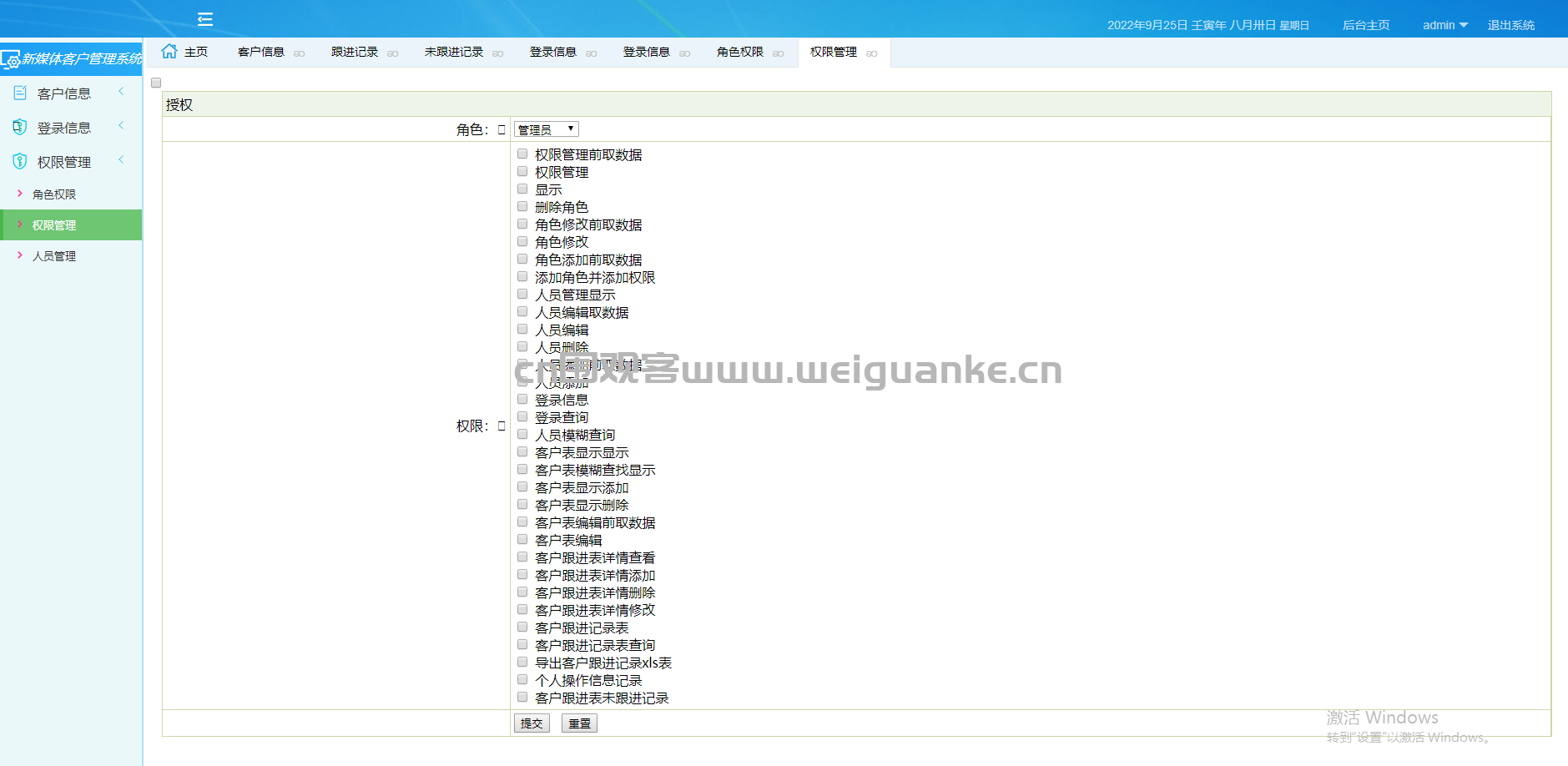Expand the 登录信息 sidebar menu chevron

point(121,125)
